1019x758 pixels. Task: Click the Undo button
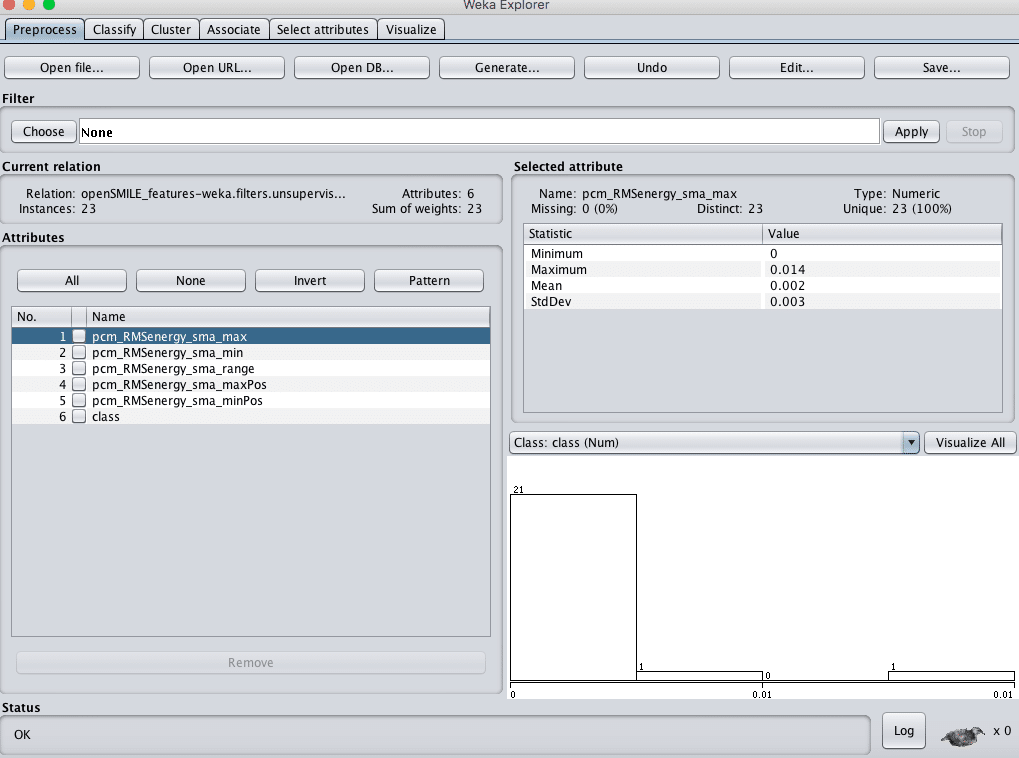pyautogui.click(x=652, y=68)
